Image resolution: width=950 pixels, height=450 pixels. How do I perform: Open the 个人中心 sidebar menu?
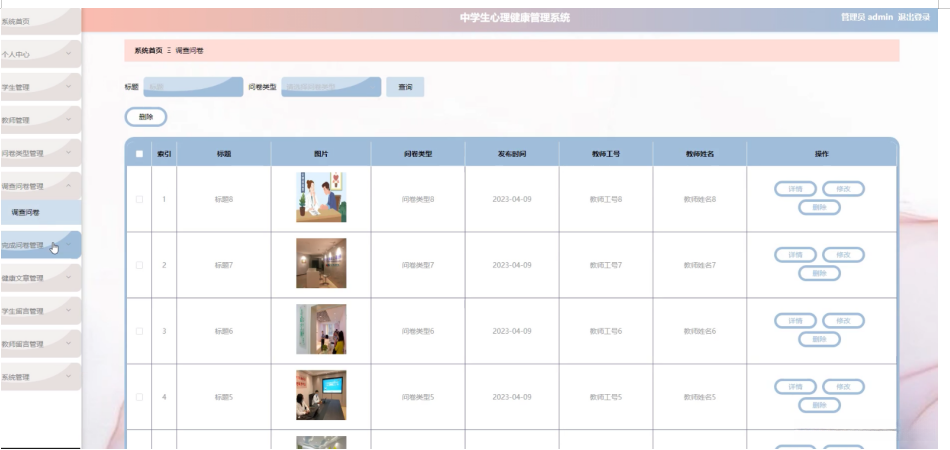39,55
